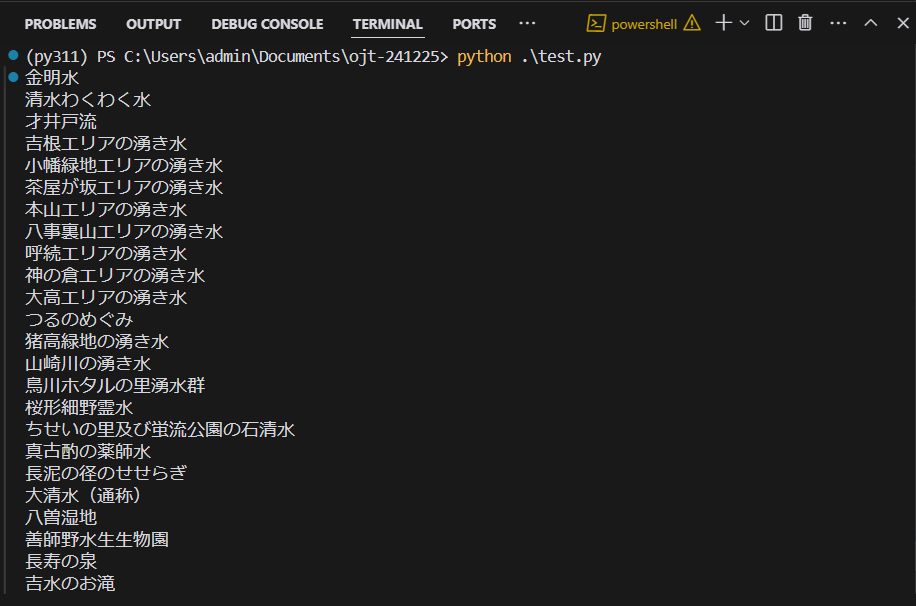
Task: Click the output line 八曽湿地
Action: click(x=61, y=518)
